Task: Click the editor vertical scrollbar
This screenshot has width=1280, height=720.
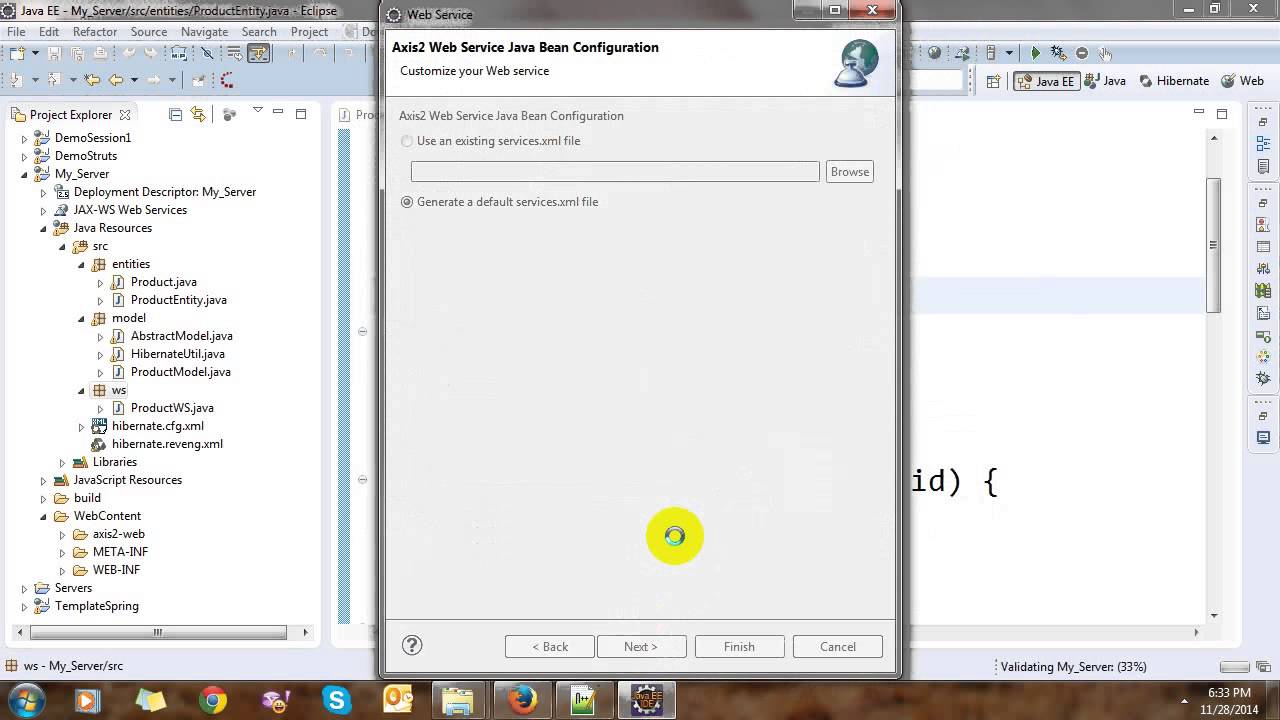Action: 1214,245
